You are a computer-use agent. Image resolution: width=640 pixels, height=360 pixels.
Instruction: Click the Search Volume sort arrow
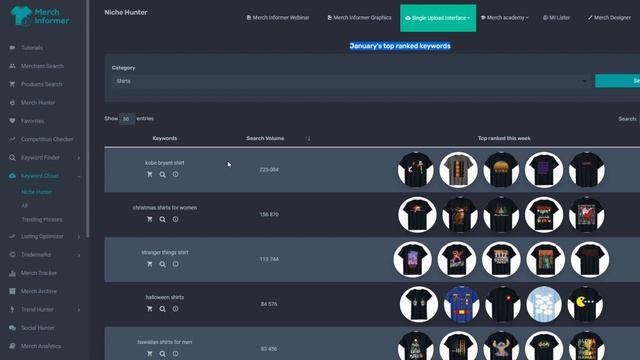[309, 139]
